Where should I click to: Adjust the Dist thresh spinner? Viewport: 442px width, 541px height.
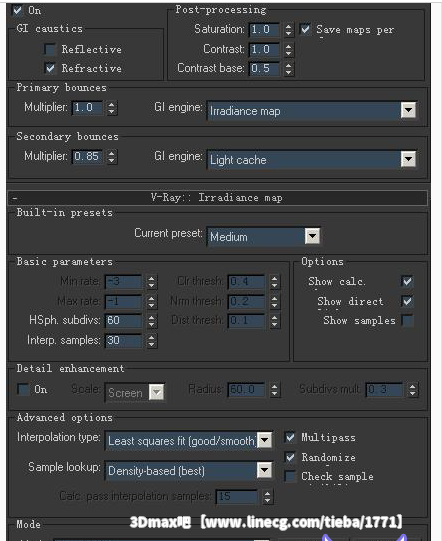coord(274,321)
